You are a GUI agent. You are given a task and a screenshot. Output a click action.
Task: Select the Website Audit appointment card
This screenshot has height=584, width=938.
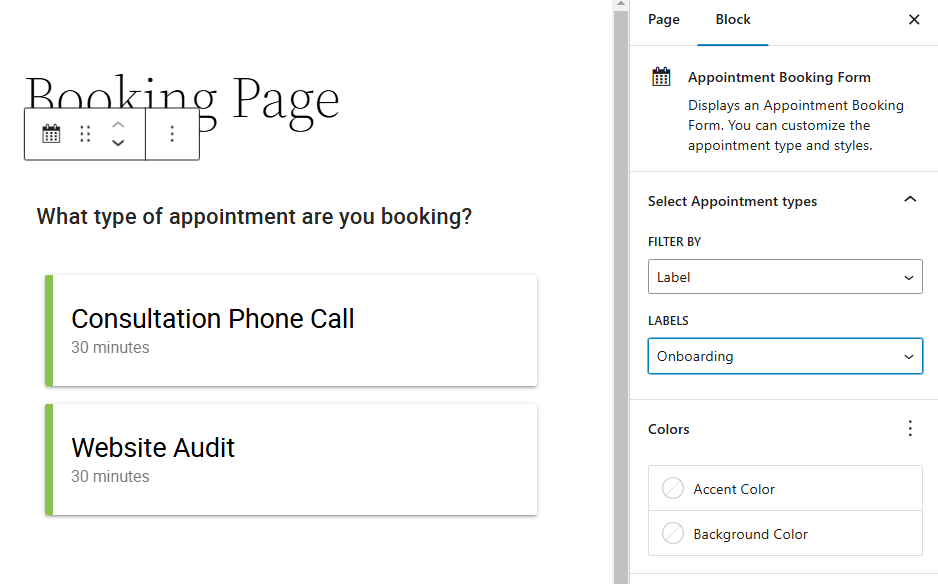point(291,460)
